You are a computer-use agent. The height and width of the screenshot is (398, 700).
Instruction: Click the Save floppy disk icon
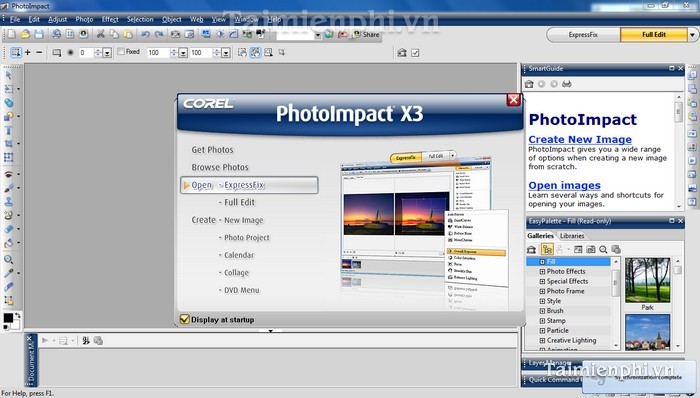tap(39, 34)
